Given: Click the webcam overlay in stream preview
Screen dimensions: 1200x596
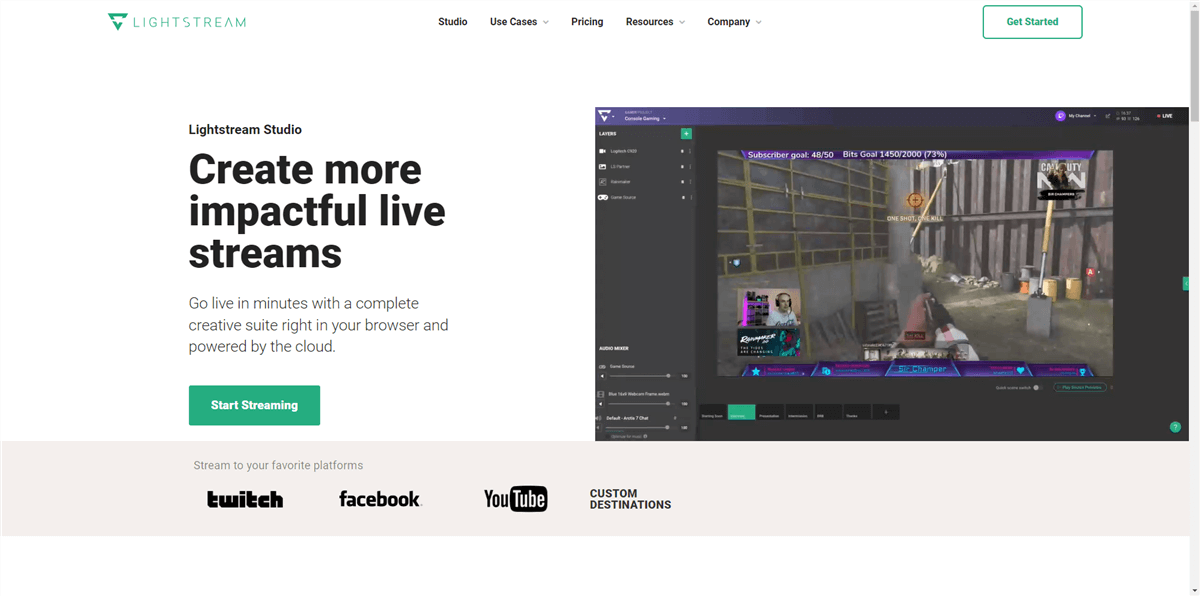Looking at the screenshot, I should 769,308.
